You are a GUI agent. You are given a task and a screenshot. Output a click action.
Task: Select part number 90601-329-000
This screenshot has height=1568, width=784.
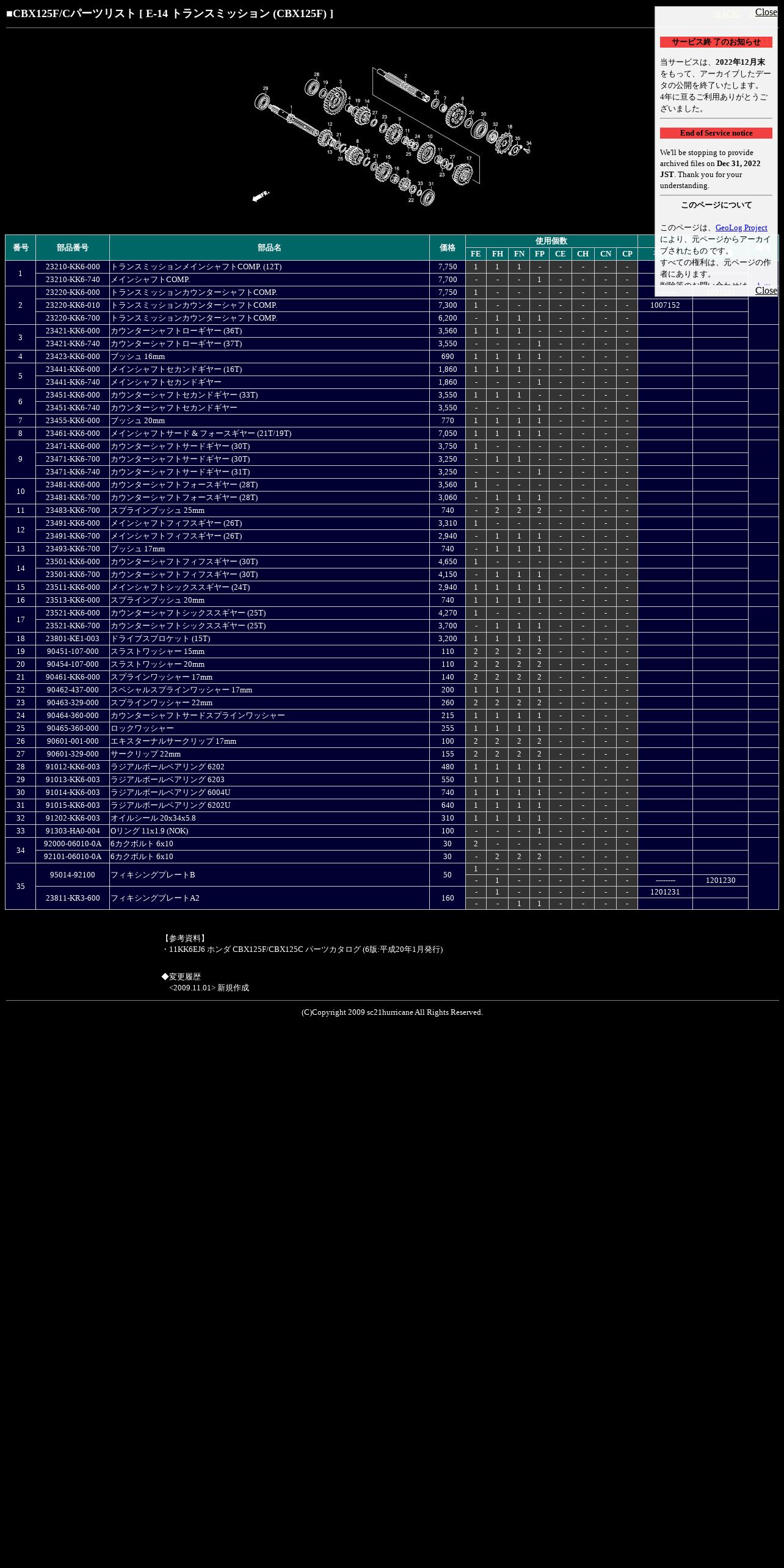73,754
